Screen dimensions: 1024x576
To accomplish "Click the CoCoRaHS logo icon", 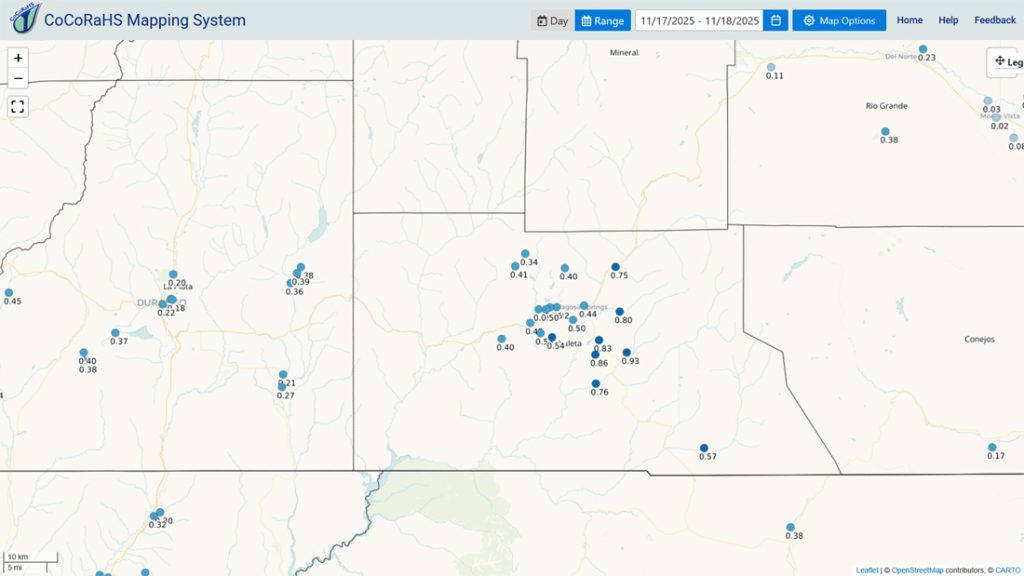I will pyautogui.click(x=25, y=18).
